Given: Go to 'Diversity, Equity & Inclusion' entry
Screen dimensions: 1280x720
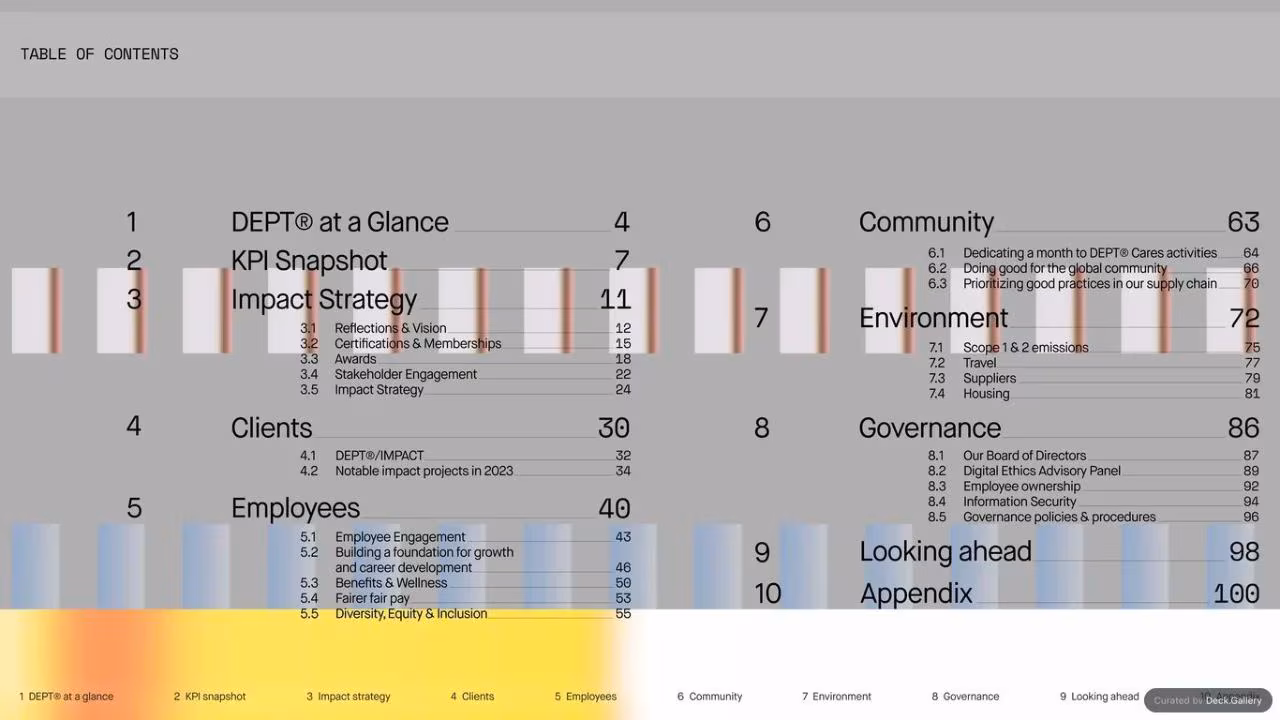Looking at the screenshot, I should (411, 614).
